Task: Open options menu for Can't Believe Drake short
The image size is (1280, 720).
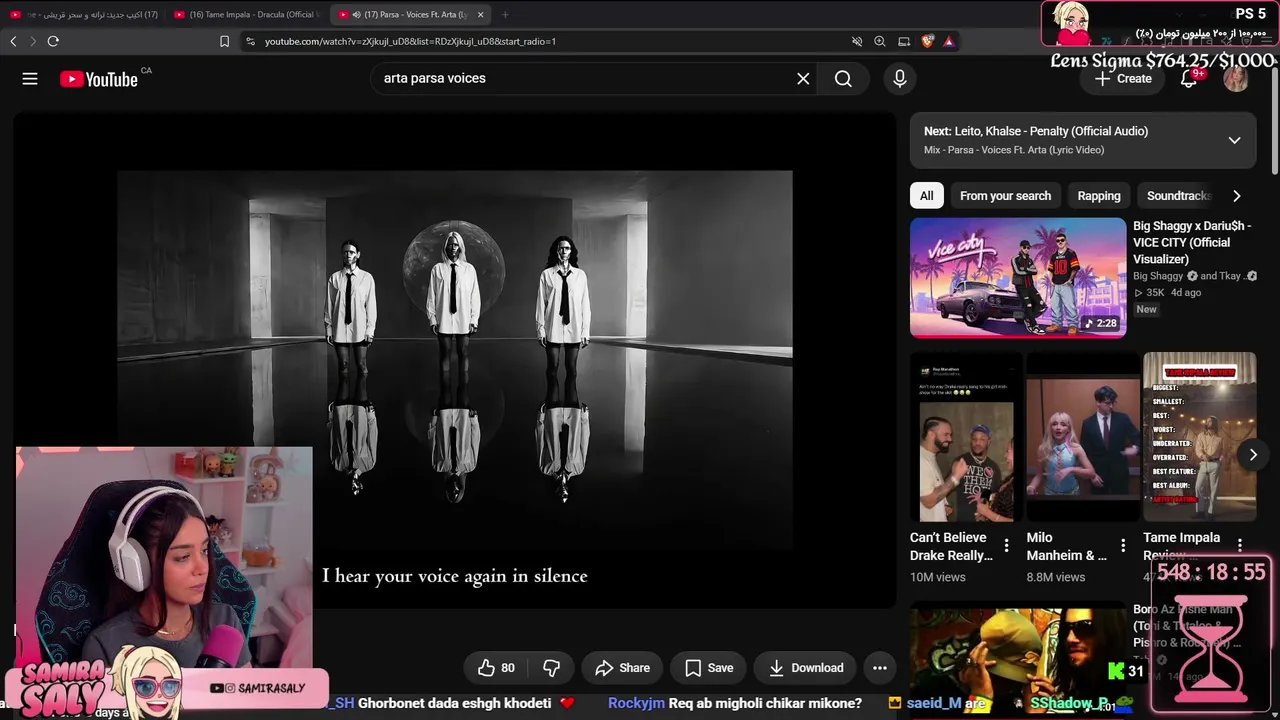Action: [1007, 546]
